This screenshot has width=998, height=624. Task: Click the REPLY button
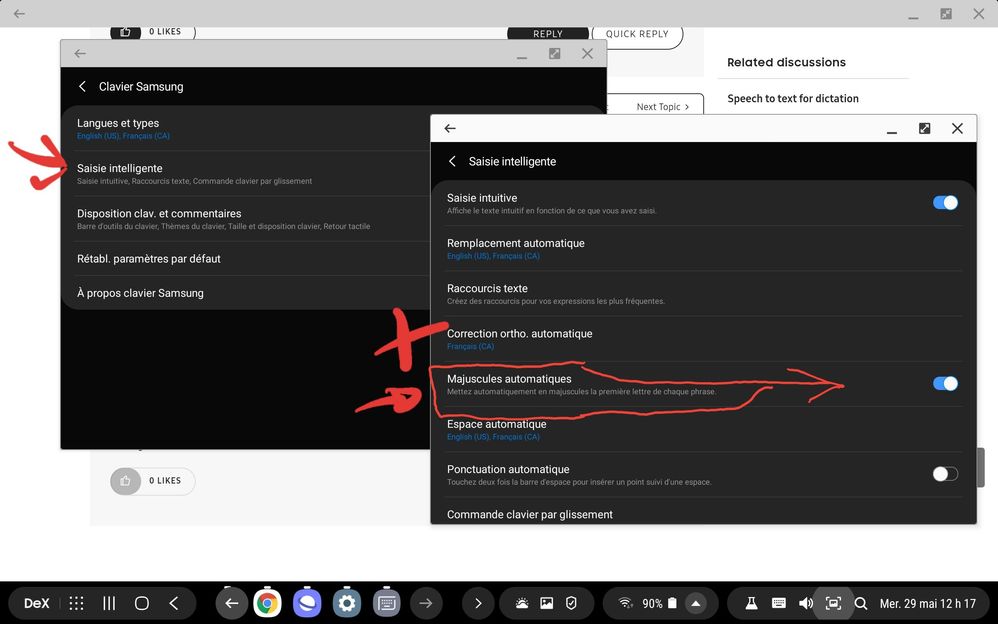[547, 34]
